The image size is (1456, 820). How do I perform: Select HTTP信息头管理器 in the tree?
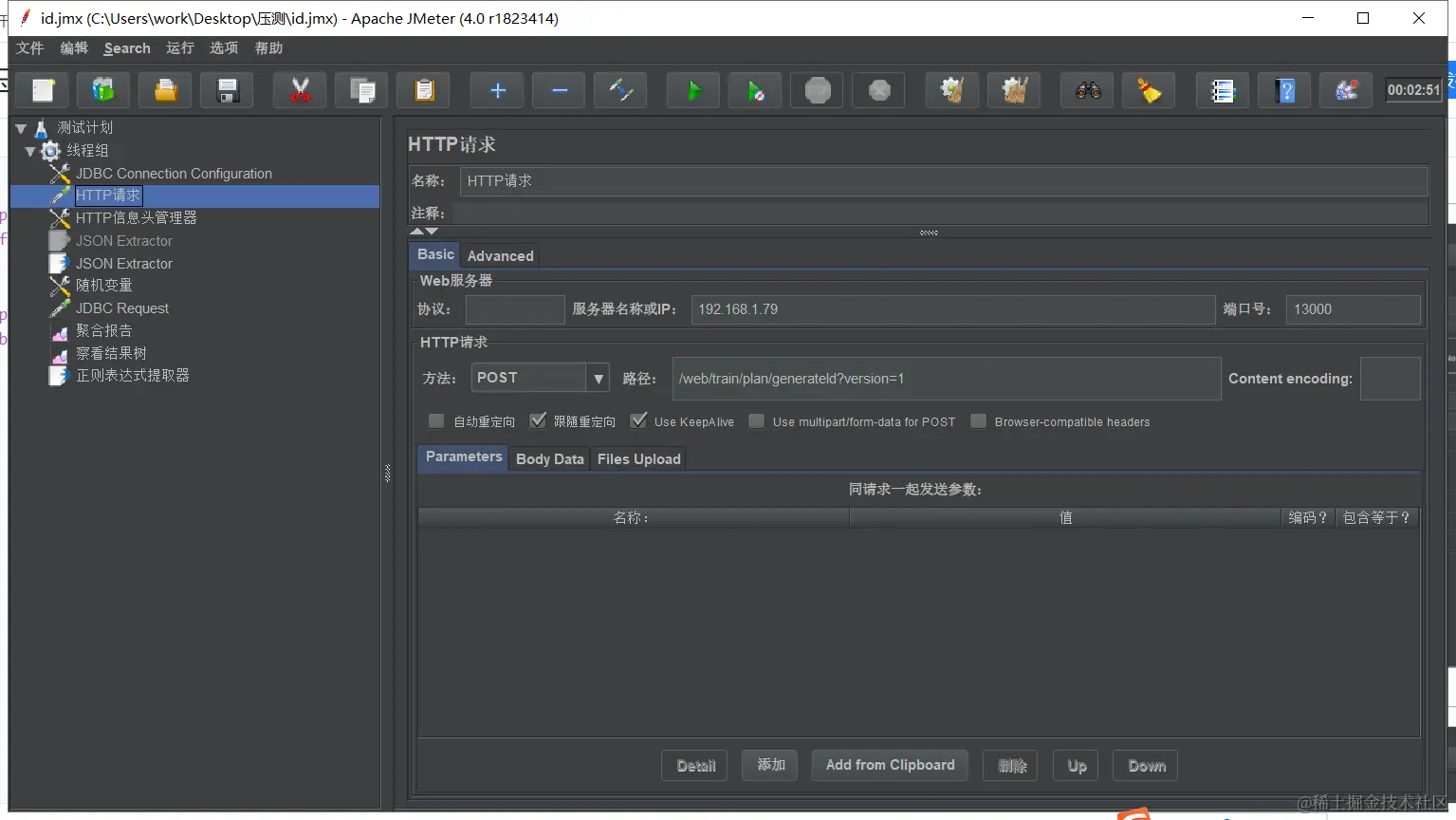pyautogui.click(x=137, y=218)
